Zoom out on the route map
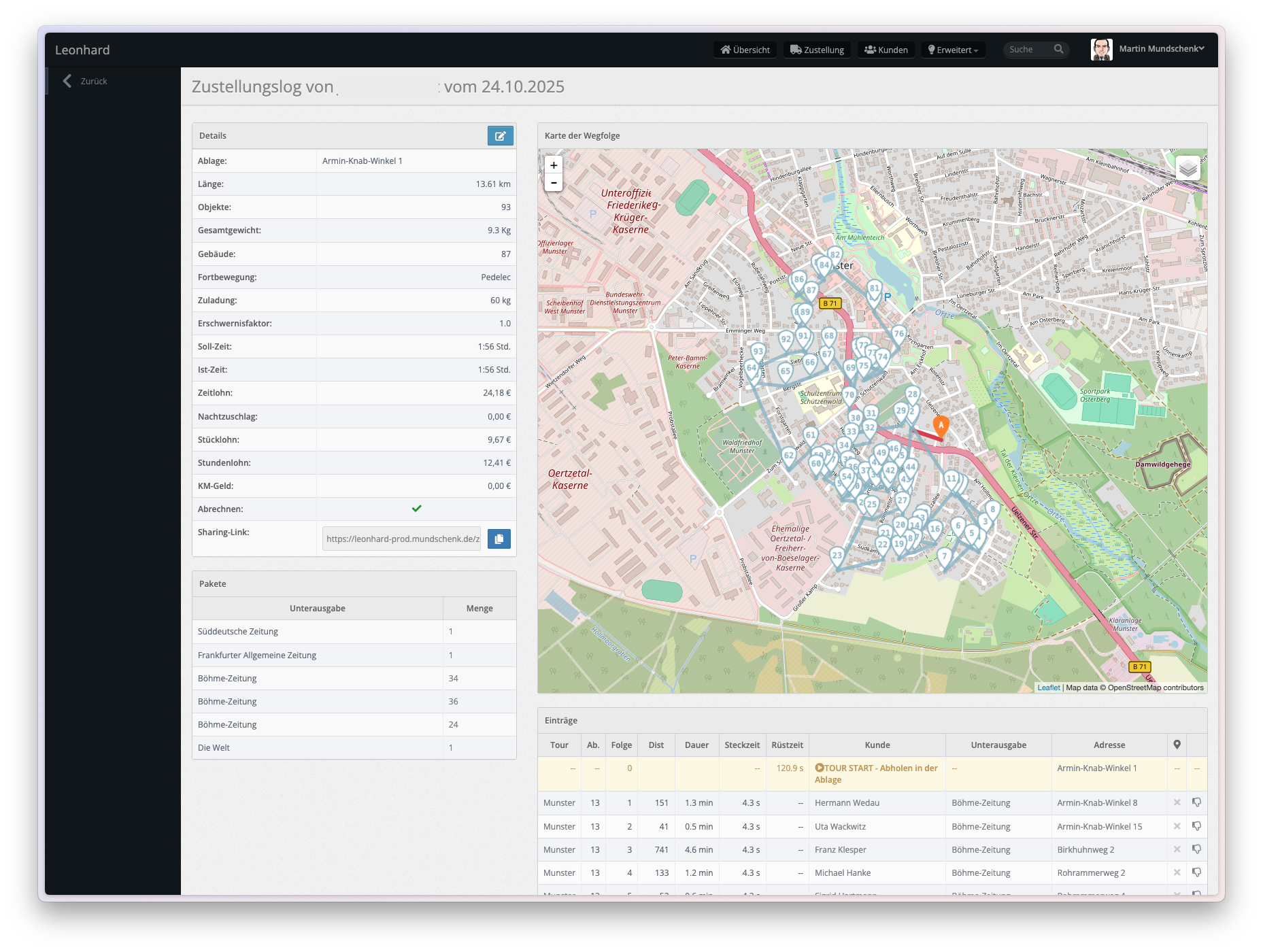The image size is (1263, 952). click(554, 183)
